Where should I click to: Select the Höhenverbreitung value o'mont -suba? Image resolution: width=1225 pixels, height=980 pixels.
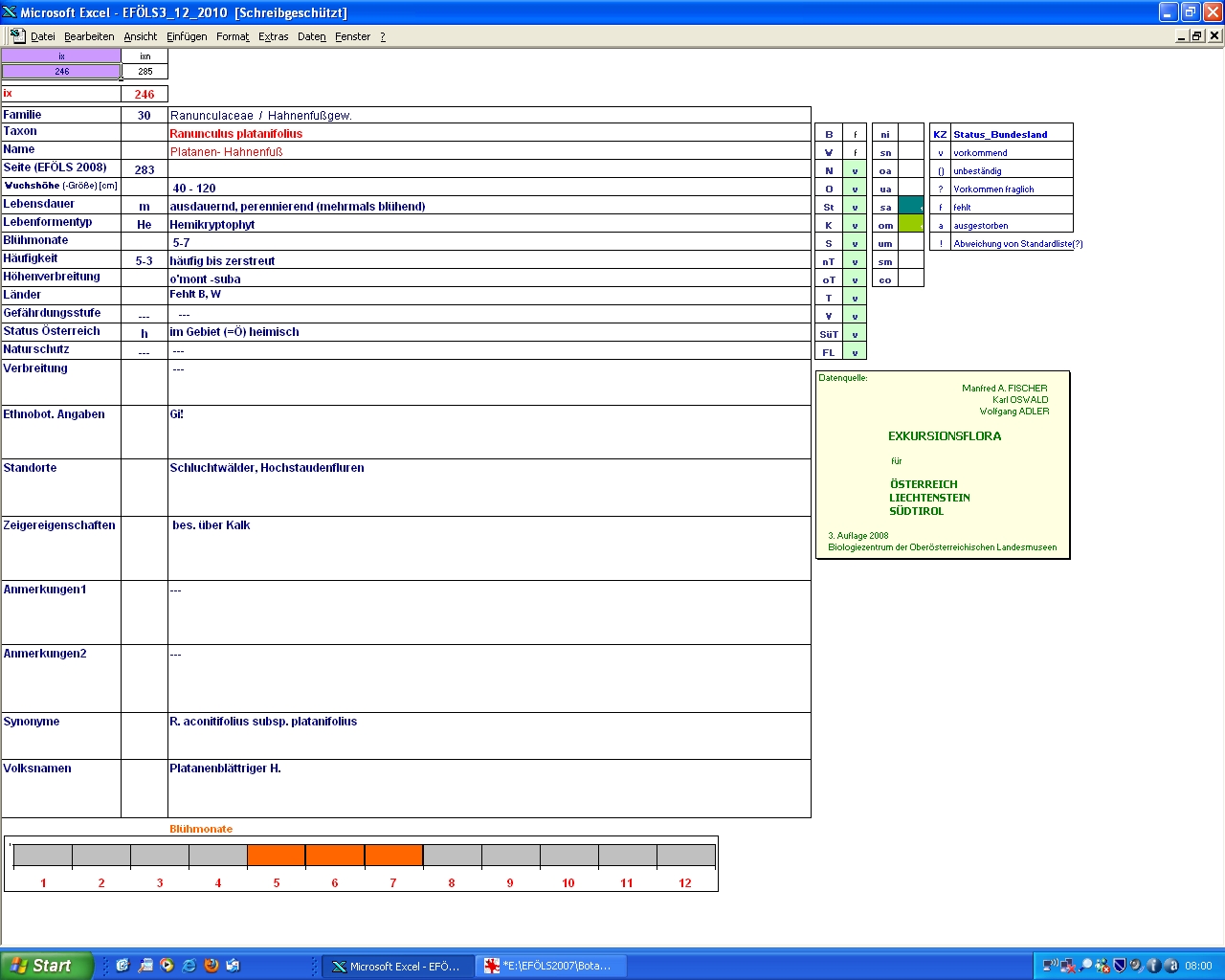[489, 278]
